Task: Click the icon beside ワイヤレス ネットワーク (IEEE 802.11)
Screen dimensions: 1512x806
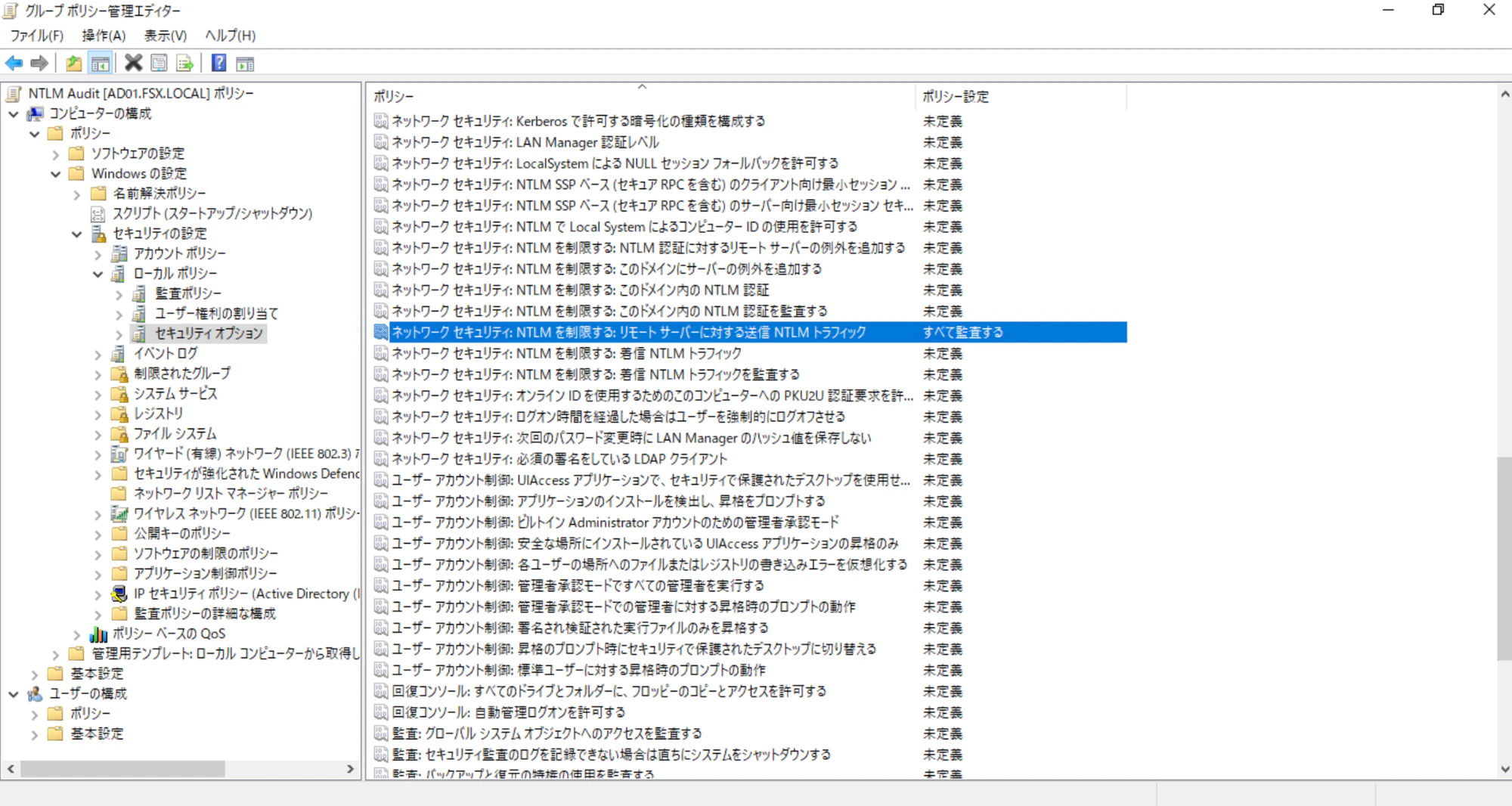Action: (x=119, y=513)
